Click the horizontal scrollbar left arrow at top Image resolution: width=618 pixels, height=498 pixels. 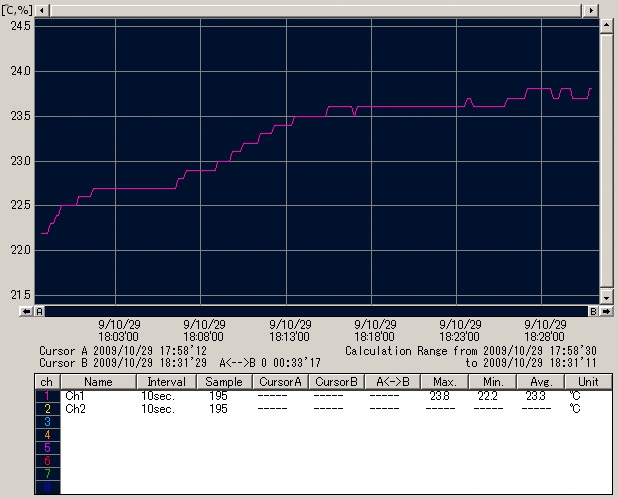click(x=42, y=10)
